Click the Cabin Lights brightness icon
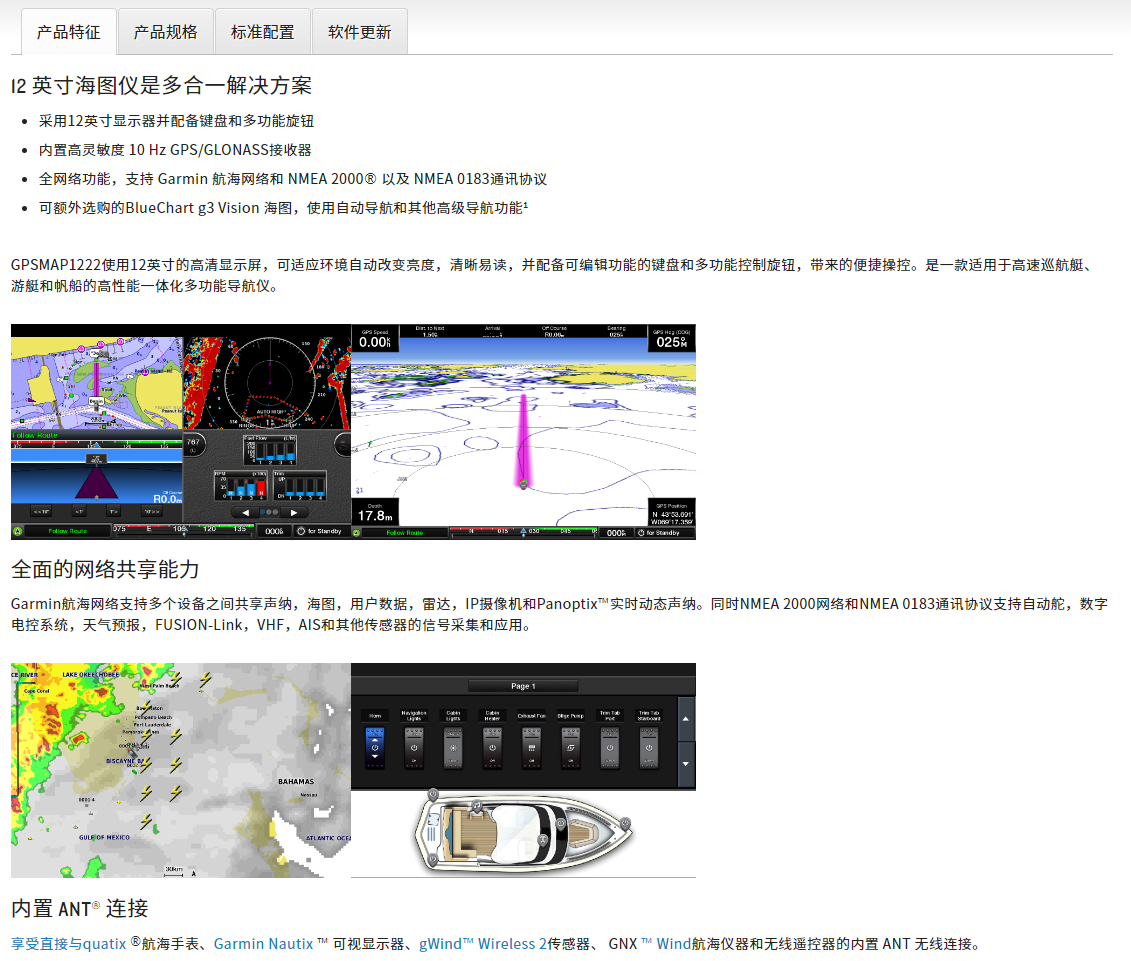The width and height of the screenshot is (1131, 961). [453, 746]
